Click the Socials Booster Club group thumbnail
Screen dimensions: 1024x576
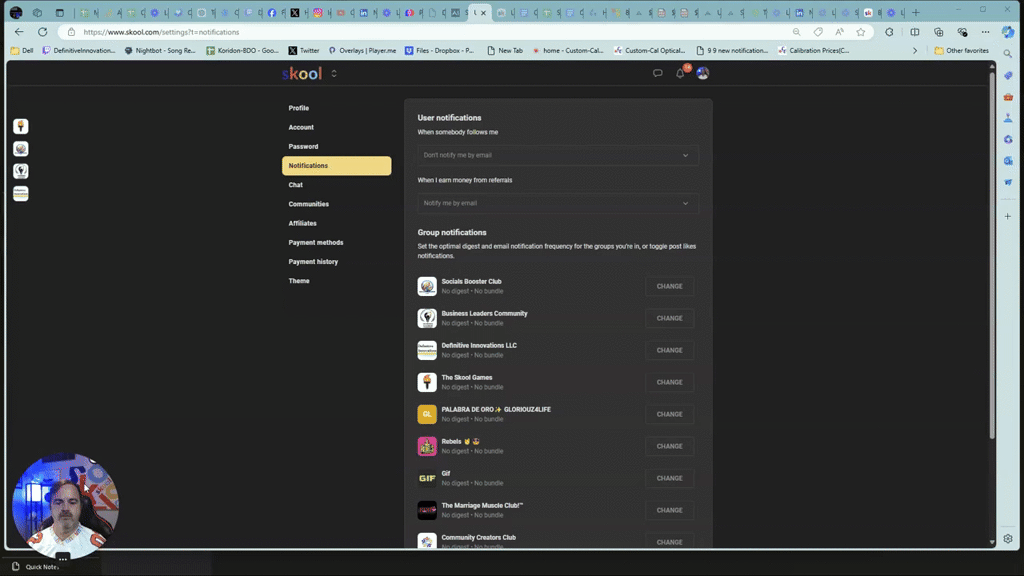coord(426,285)
